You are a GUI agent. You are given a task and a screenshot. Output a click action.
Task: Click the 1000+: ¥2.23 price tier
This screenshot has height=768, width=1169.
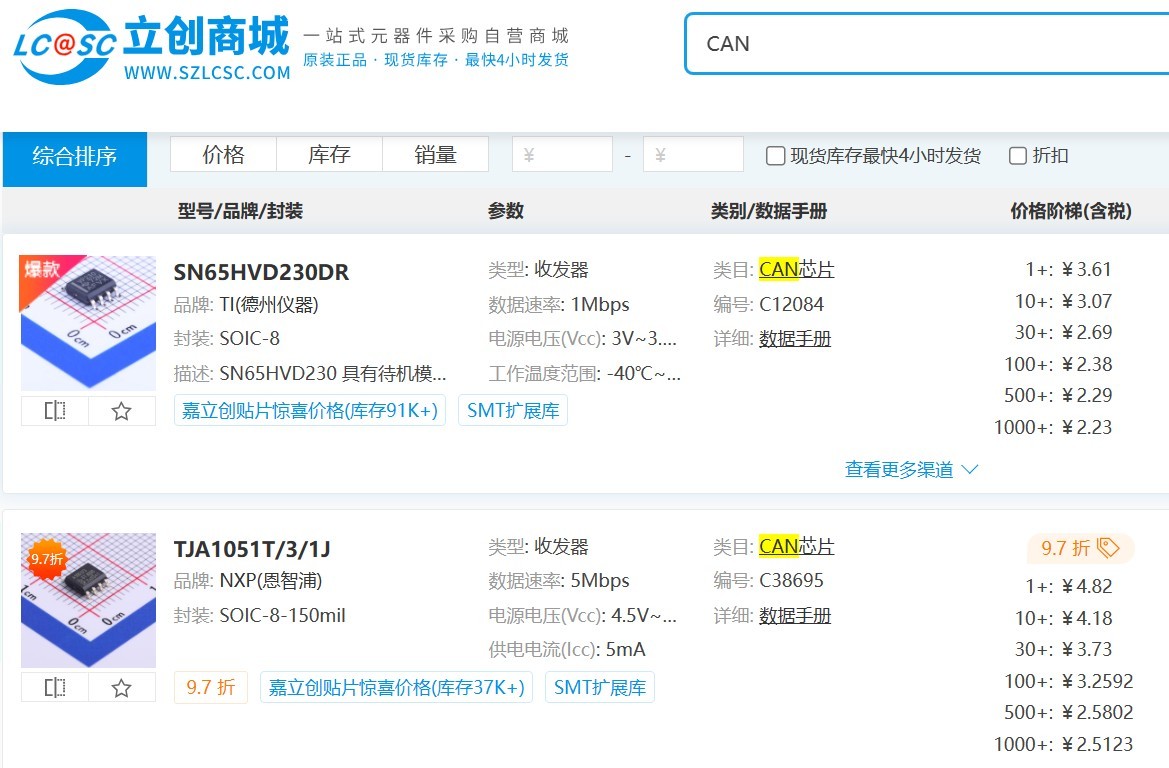click(1053, 427)
